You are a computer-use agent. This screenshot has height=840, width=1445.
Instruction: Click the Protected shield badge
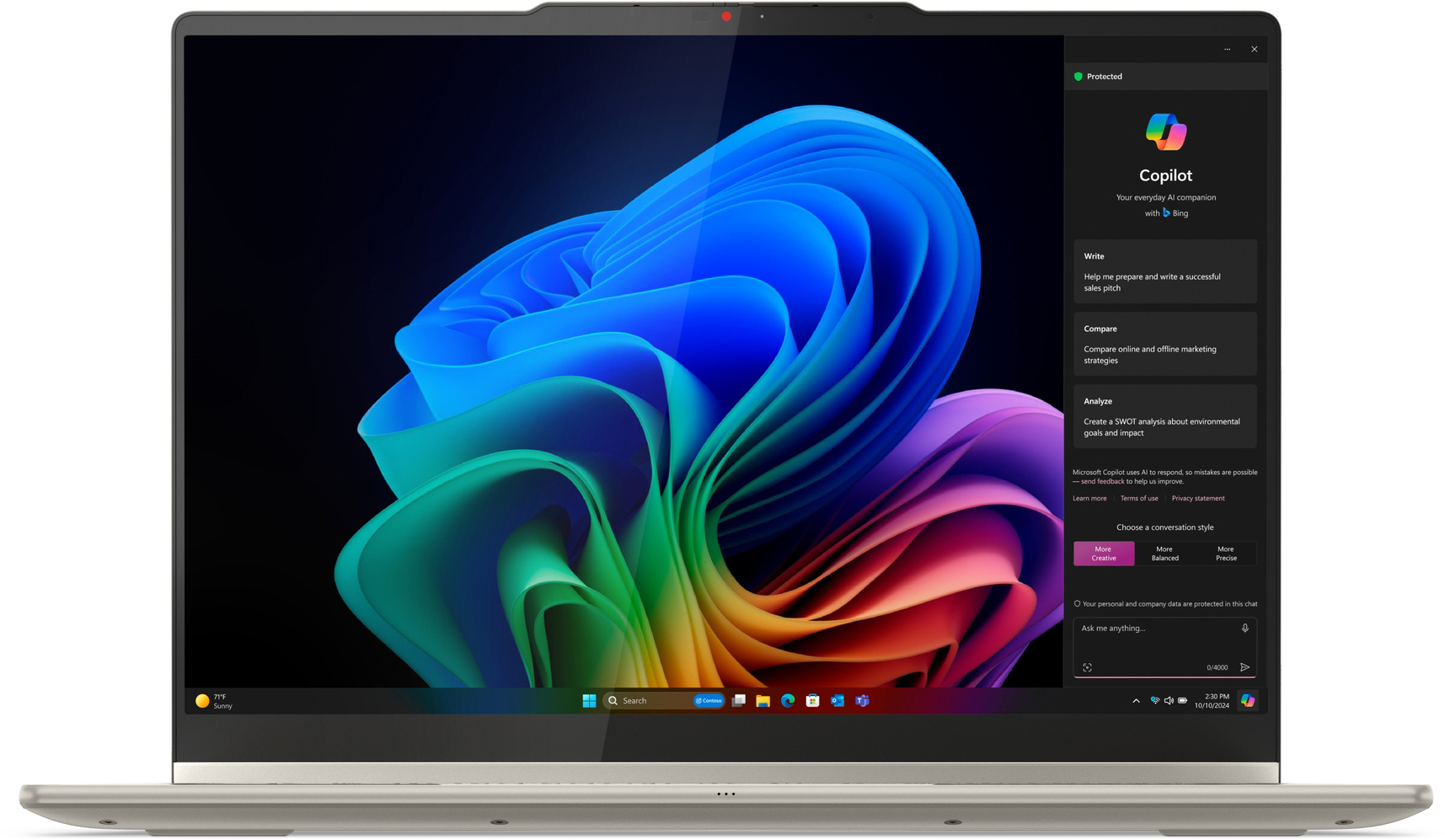[1099, 77]
